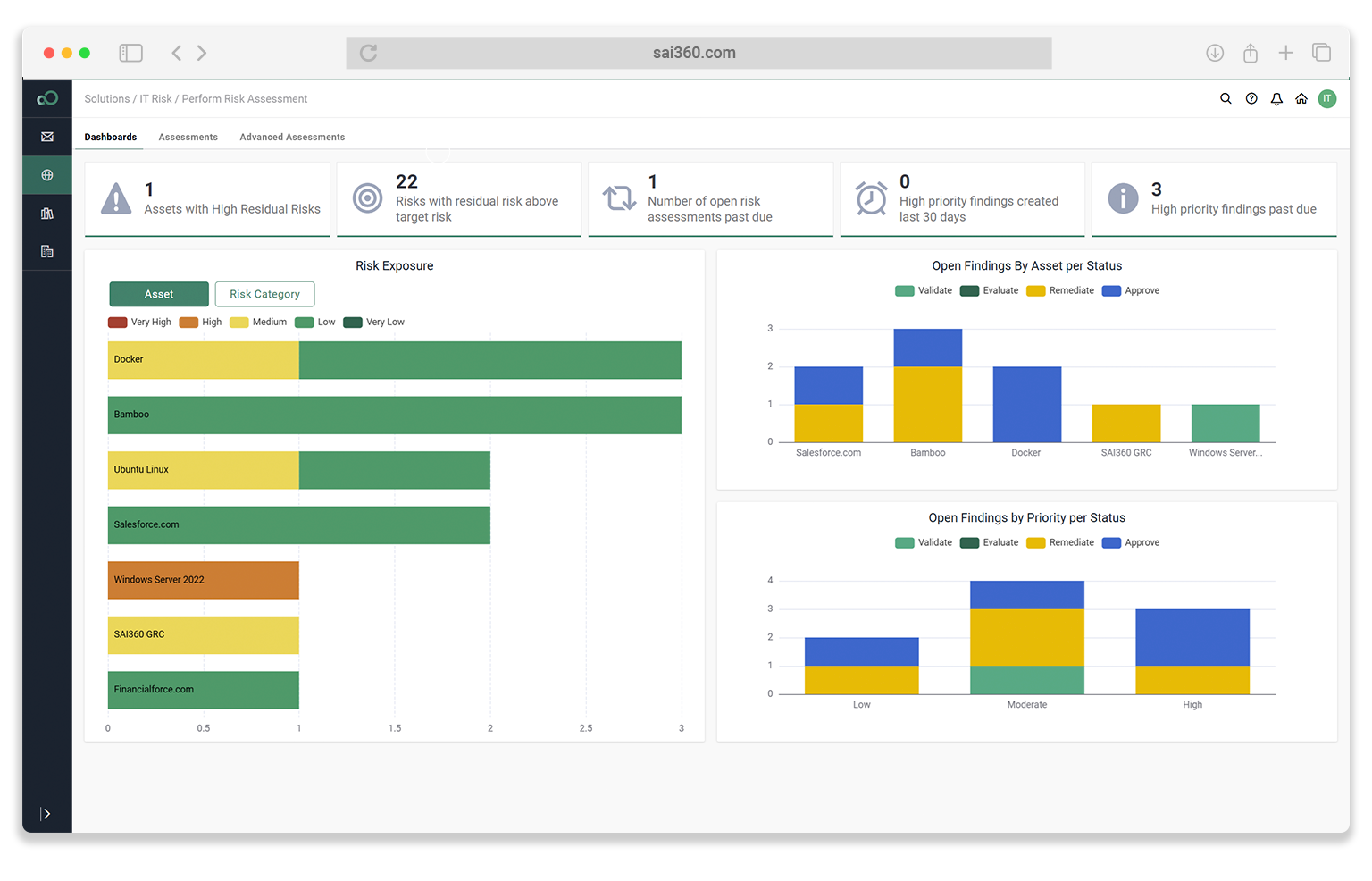1372x881 pixels.
Task: Reload the page with refresh icon
Action: (x=368, y=53)
